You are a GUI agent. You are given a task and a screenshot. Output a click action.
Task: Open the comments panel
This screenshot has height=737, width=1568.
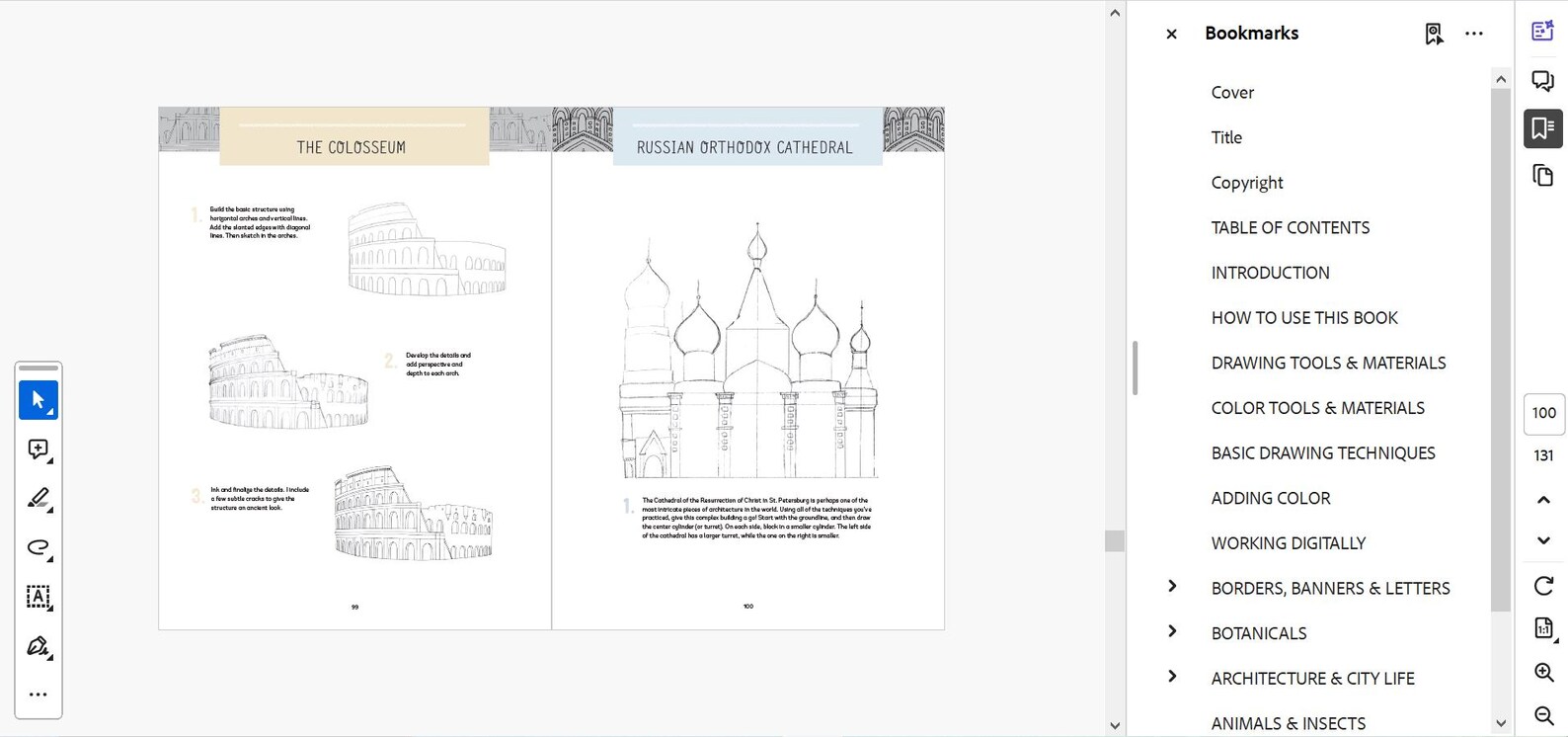(x=1542, y=81)
